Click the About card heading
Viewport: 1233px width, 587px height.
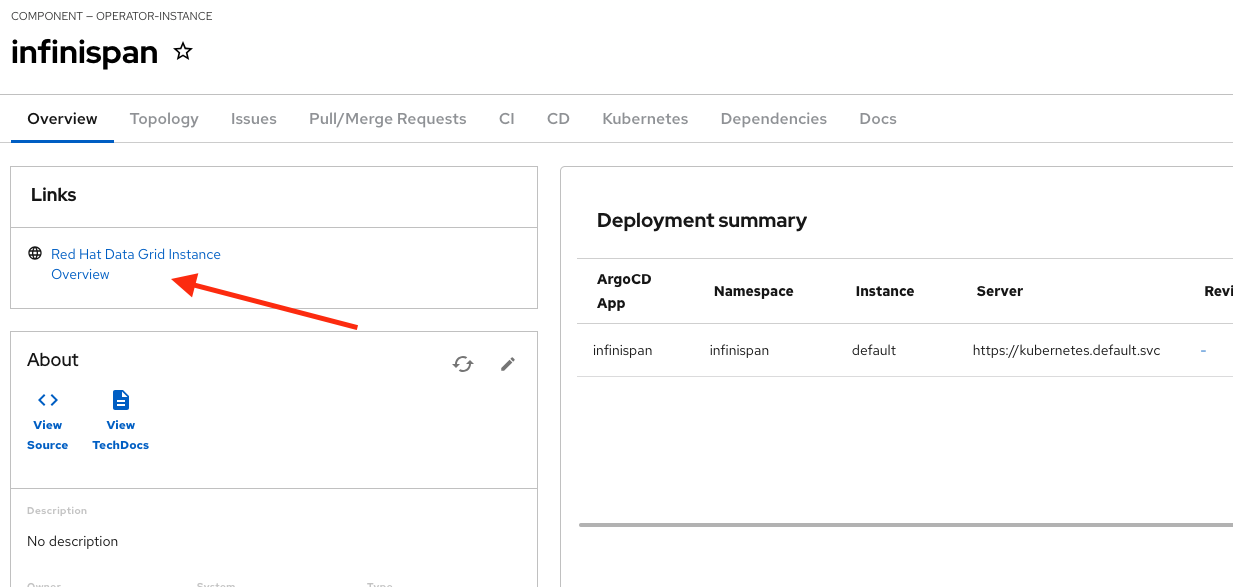[53, 360]
